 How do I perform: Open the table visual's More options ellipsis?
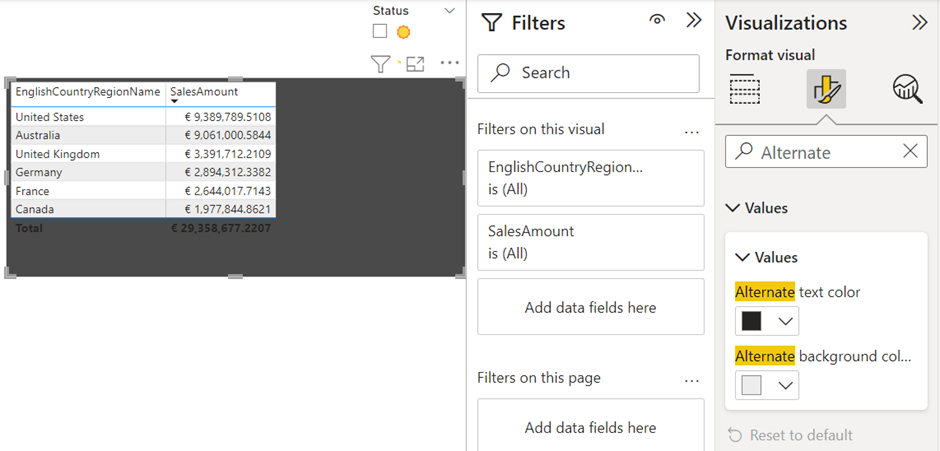(450, 64)
